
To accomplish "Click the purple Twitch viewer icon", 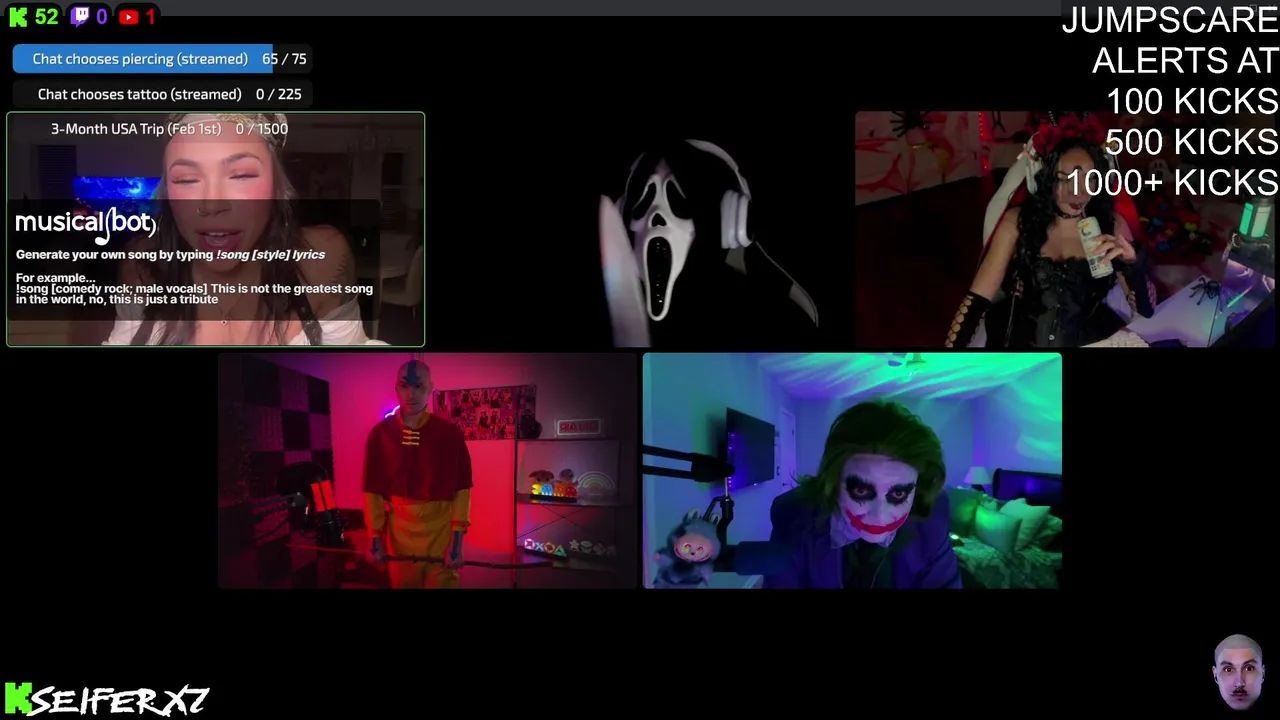I will pyautogui.click(x=80, y=17).
